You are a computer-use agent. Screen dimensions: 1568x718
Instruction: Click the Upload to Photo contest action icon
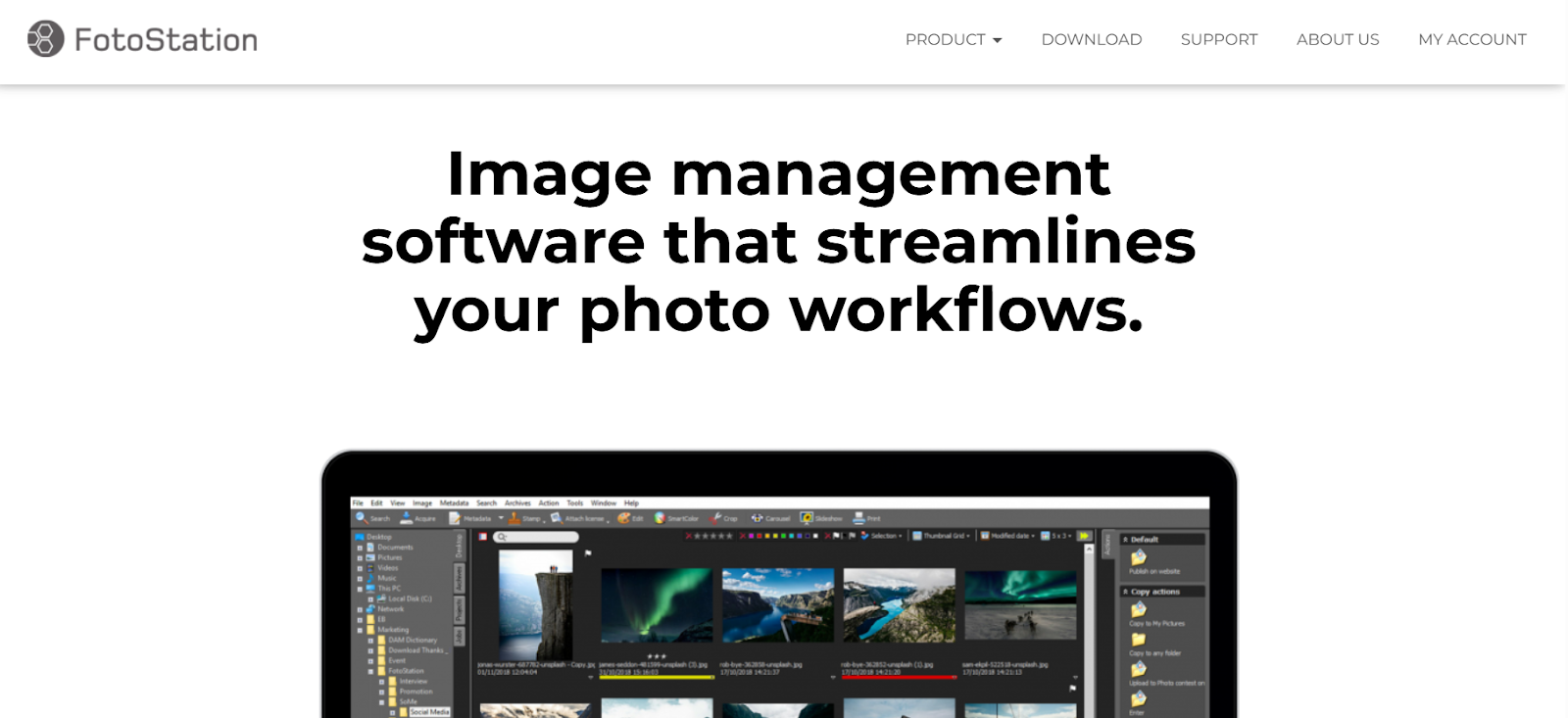pyautogui.click(x=1139, y=669)
